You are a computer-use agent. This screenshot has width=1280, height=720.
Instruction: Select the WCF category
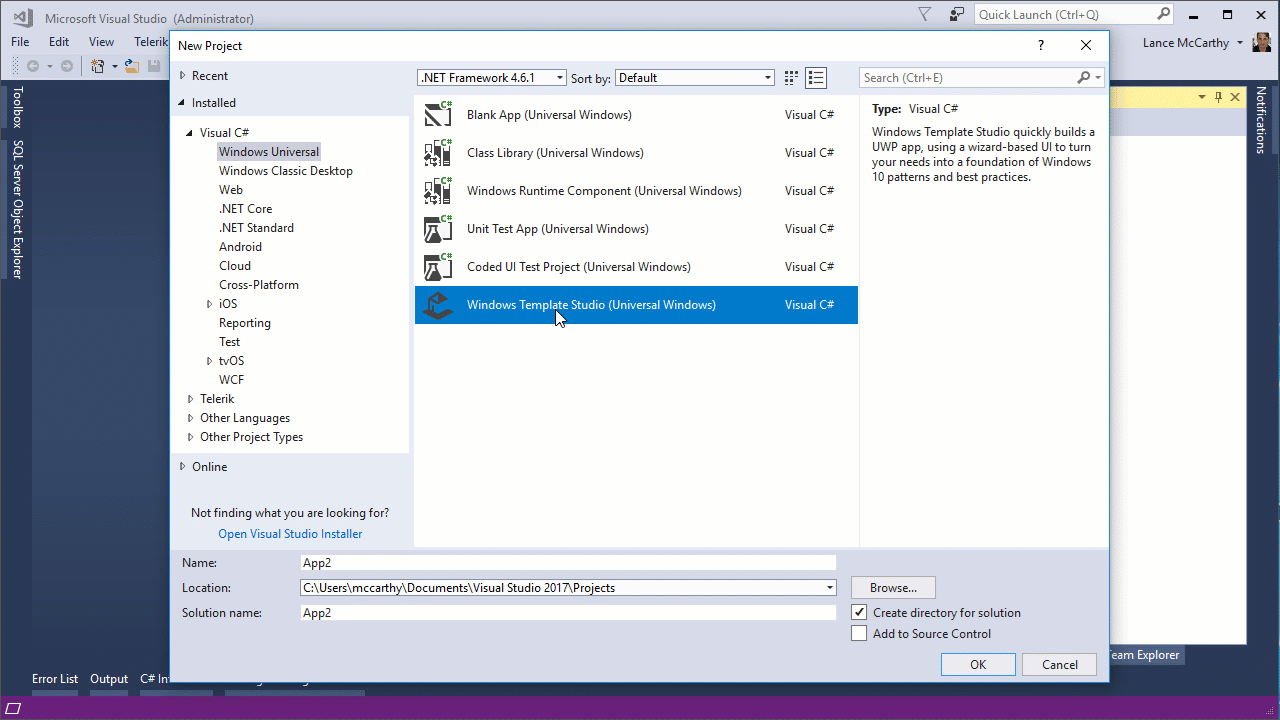click(x=232, y=380)
